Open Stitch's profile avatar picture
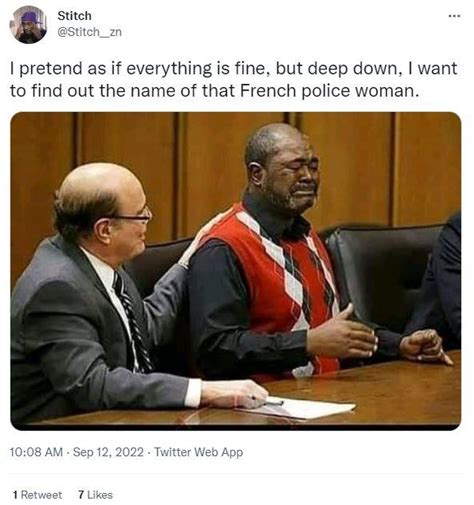Screen dimensions: 474x505 tap(28, 25)
